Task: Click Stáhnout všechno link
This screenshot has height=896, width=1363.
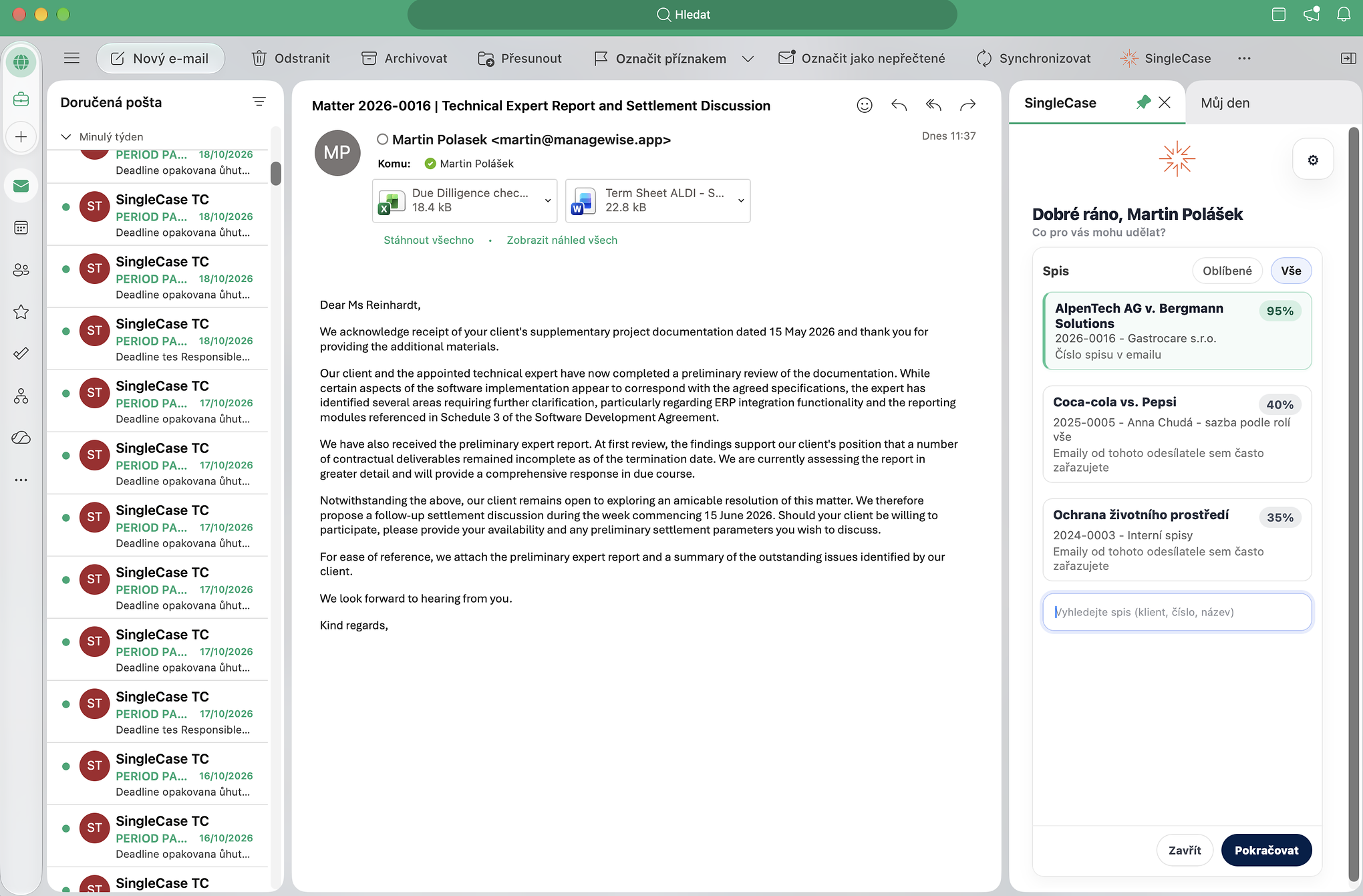Action: [x=428, y=240]
